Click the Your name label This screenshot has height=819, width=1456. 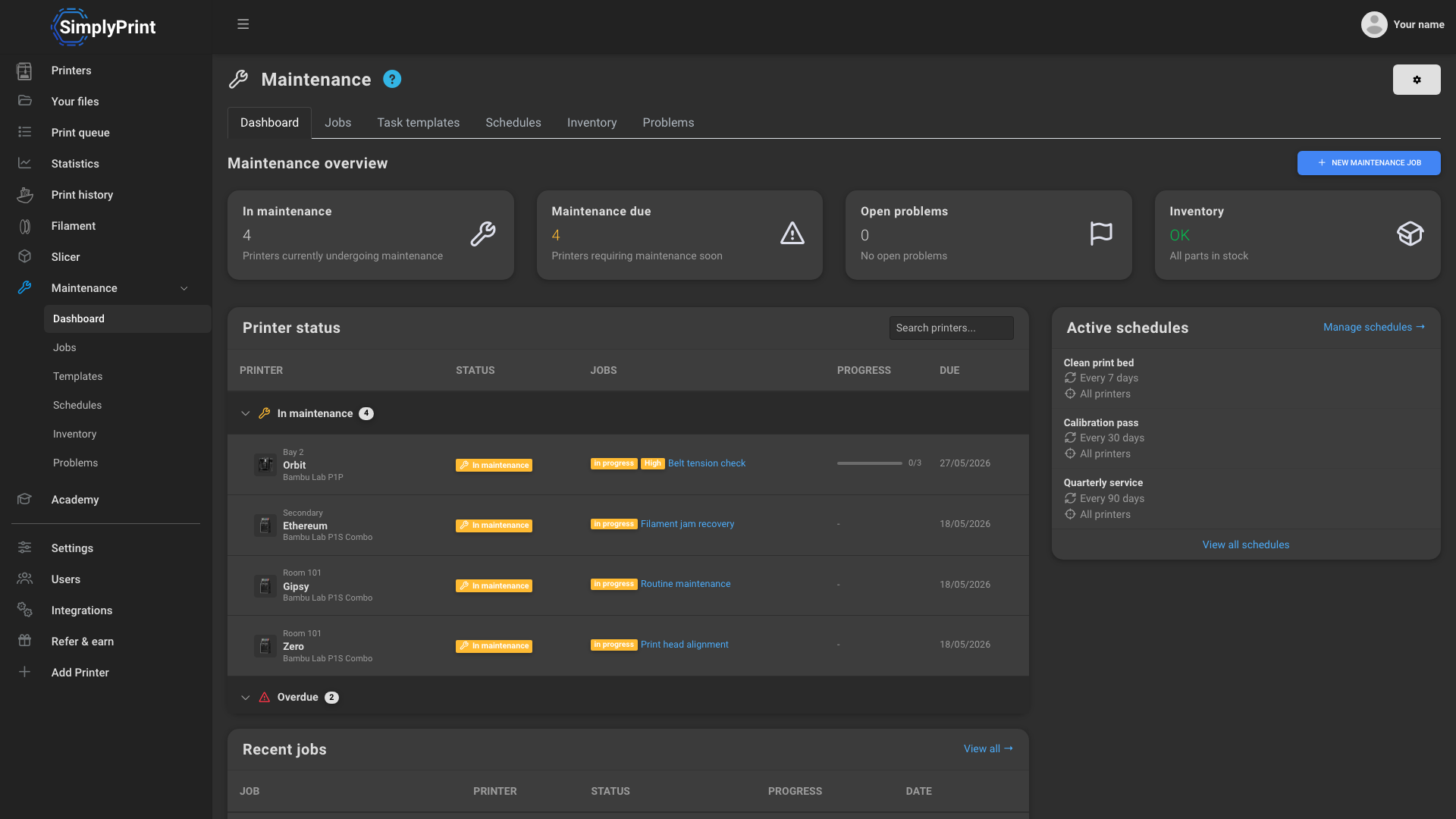[1418, 24]
